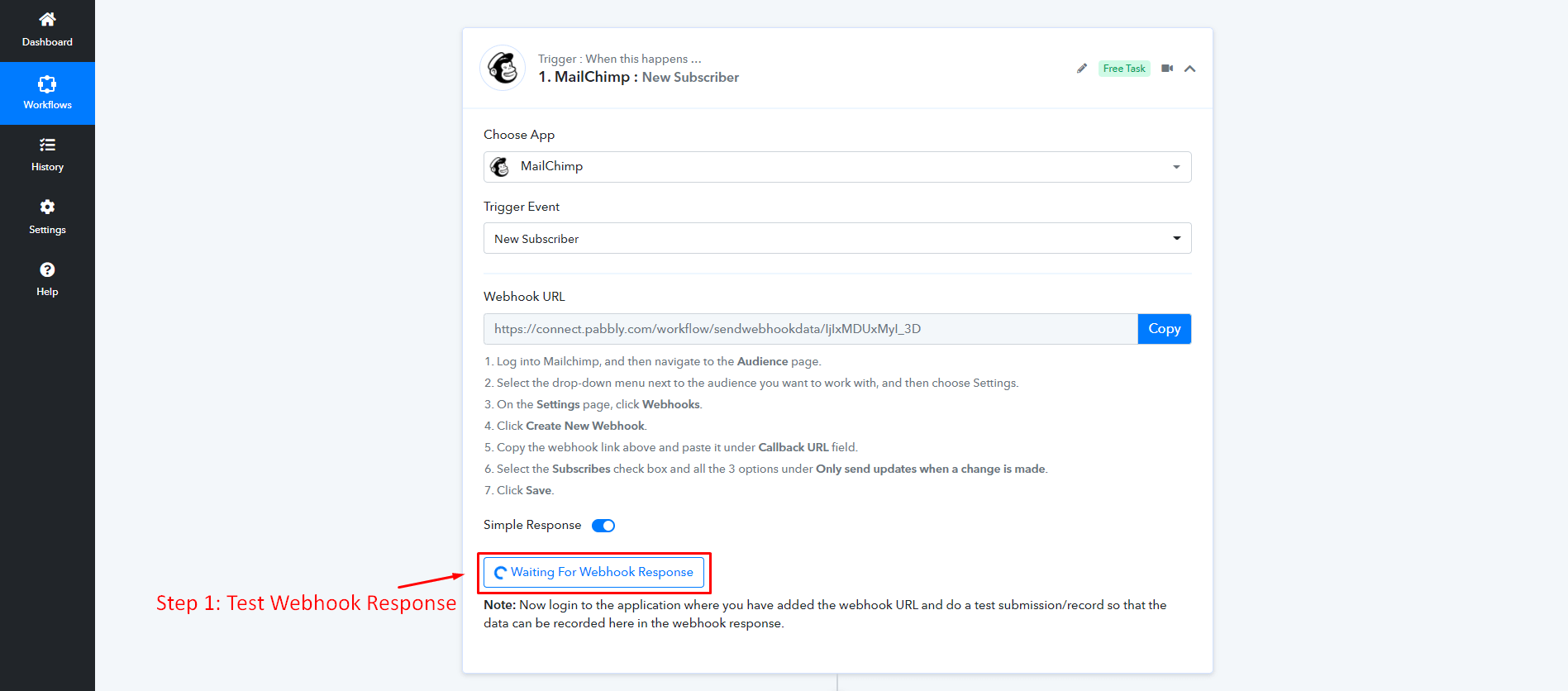Click the Free Task badge
This screenshot has height=691, width=1568.
coord(1124,69)
